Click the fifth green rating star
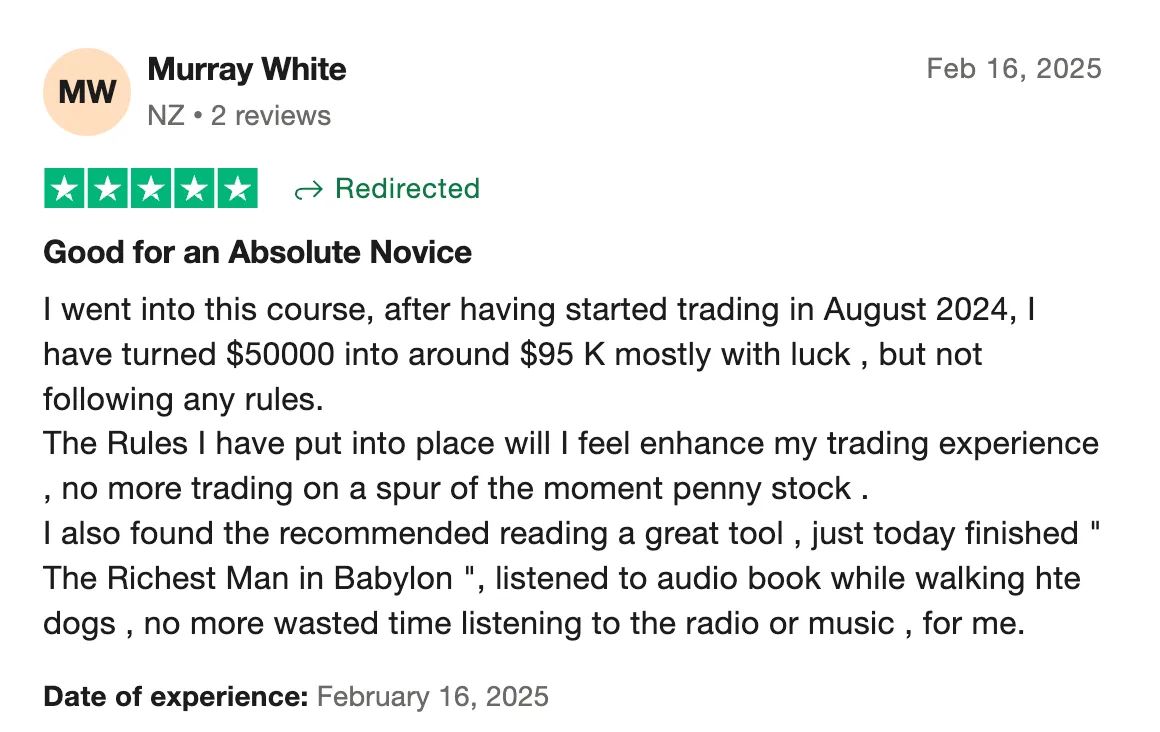Image resolution: width=1160 pixels, height=732 pixels. [x=237, y=189]
